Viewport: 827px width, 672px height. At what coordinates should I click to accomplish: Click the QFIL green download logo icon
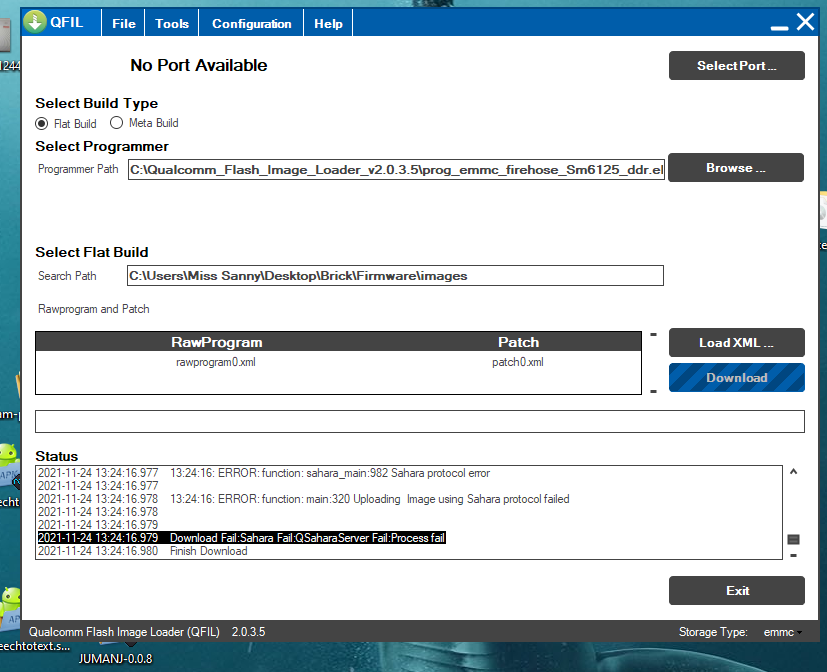point(35,22)
